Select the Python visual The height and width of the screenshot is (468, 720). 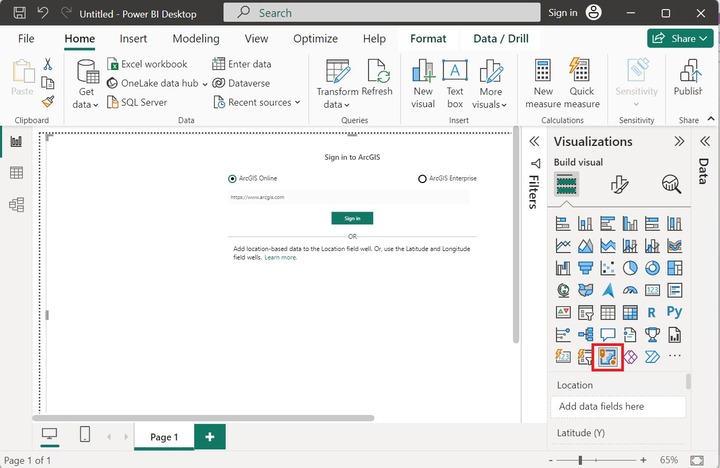pos(675,312)
